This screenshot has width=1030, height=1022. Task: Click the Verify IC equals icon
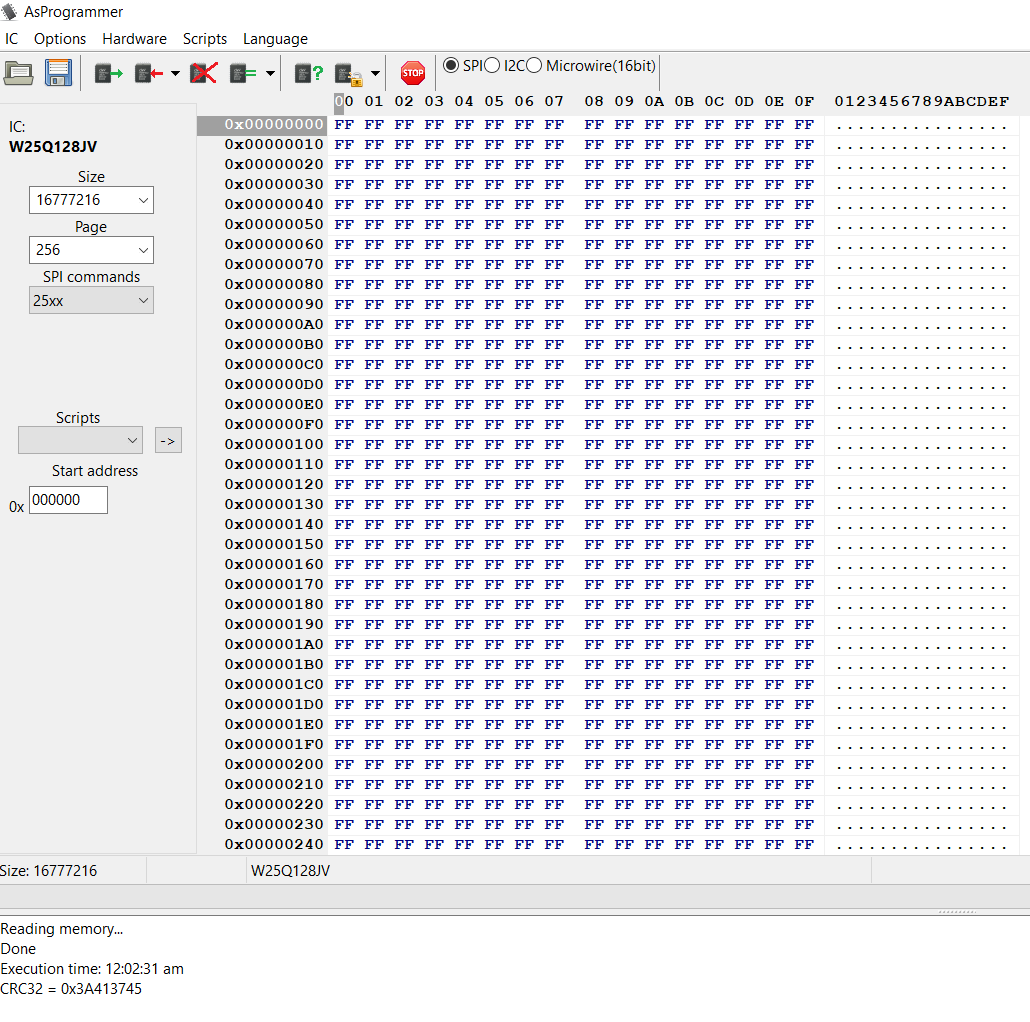click(x=244, y=73)
